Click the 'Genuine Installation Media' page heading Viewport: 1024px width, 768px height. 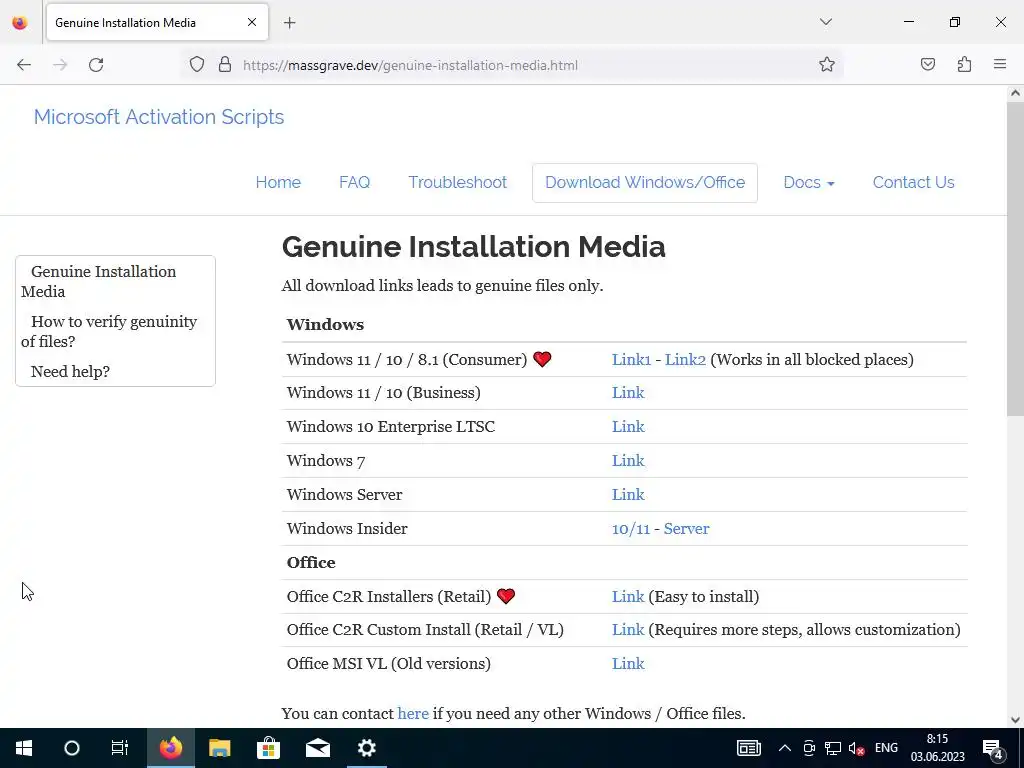473,247
